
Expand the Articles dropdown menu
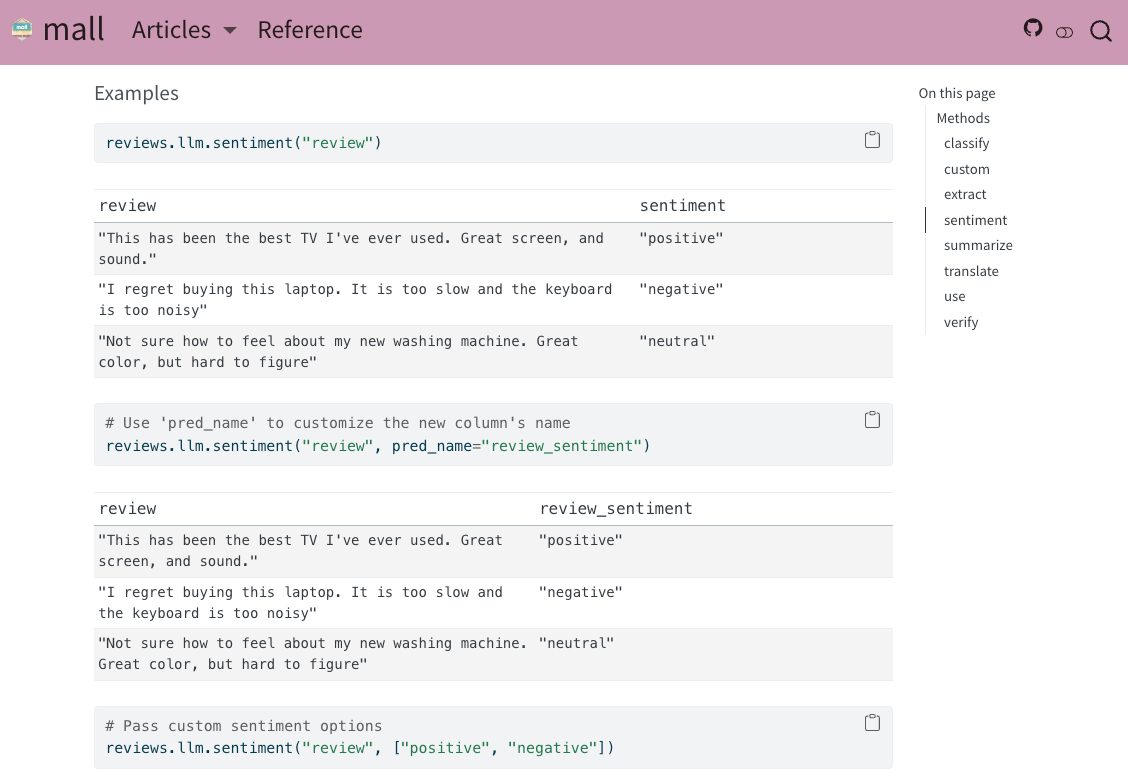[x=172, y=30]
